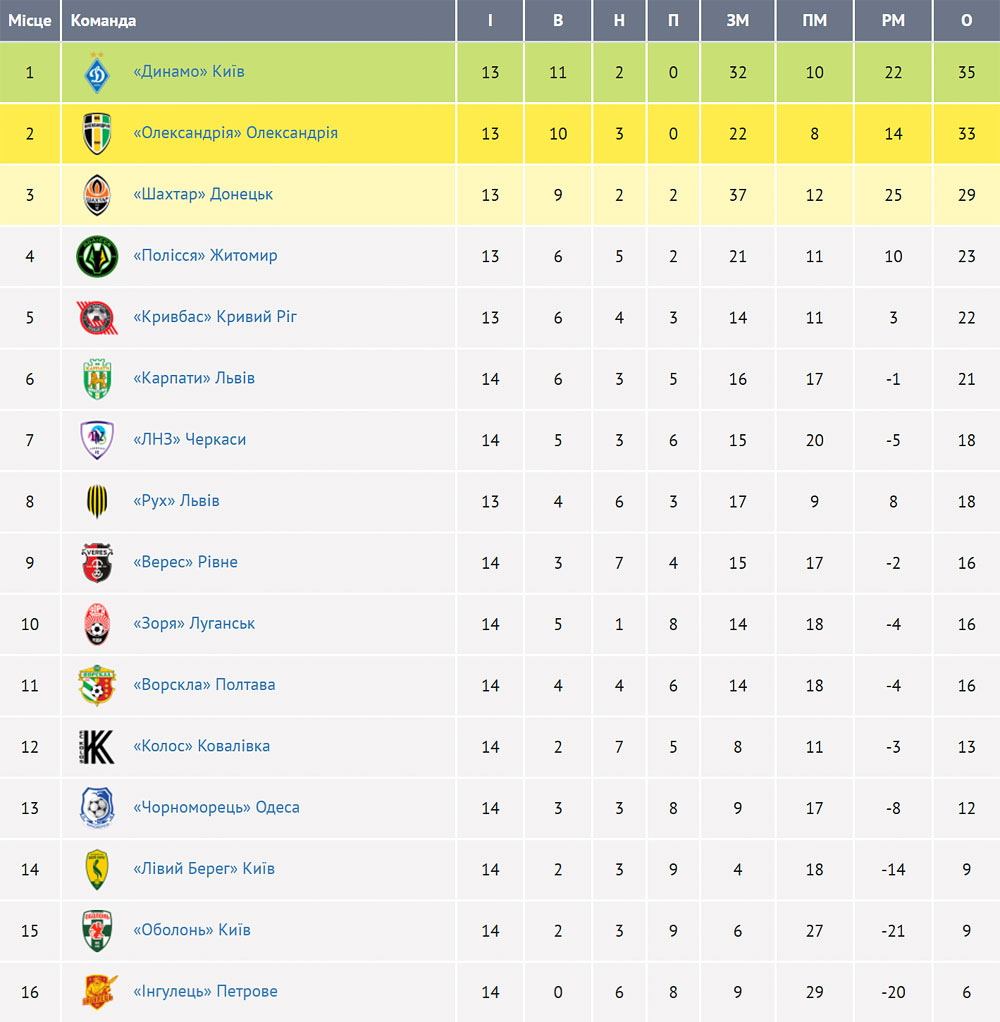This screenshot has height=1022, width=1000.
Task: Open the «Ворскла» Полтава team page
Action: click(x=204, y=684)
